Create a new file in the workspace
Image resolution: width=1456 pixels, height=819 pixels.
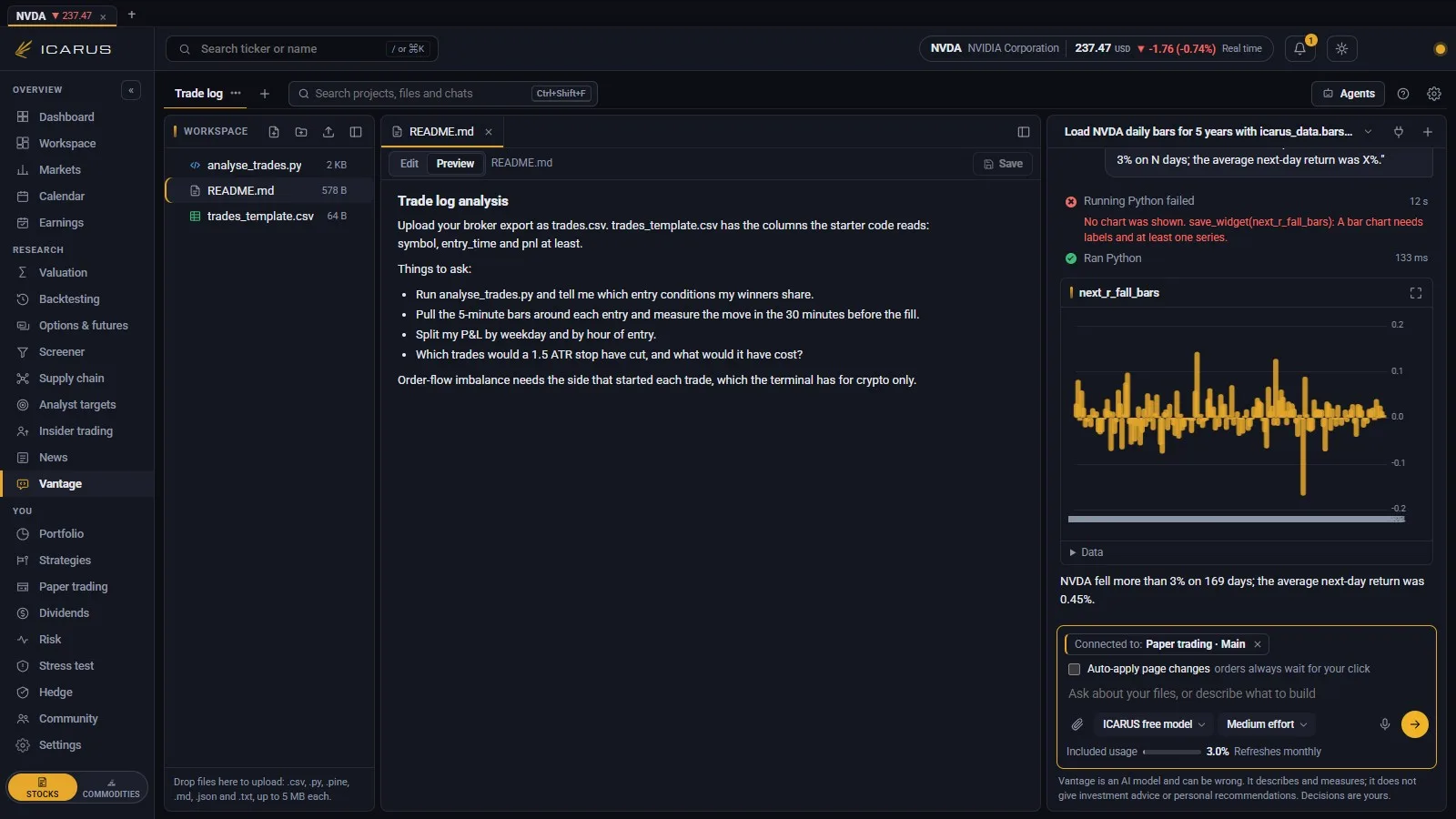(274, 132)
